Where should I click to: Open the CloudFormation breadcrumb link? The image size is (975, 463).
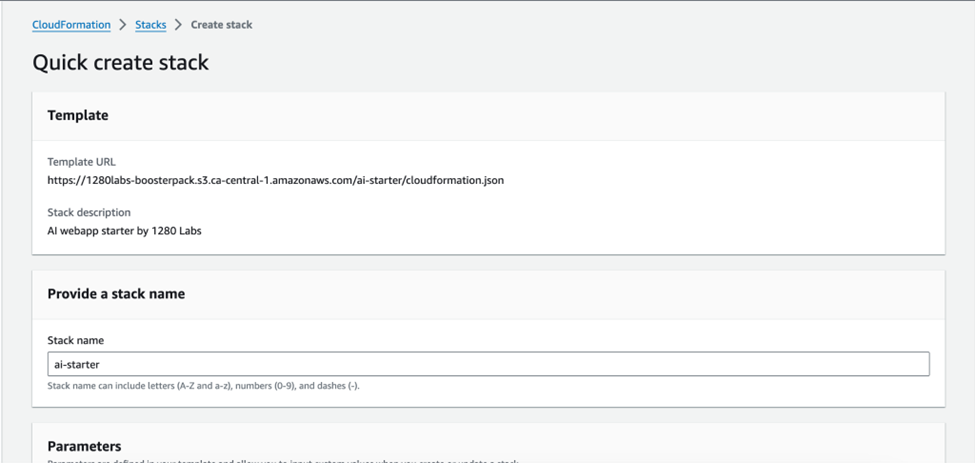pos(71,25)
